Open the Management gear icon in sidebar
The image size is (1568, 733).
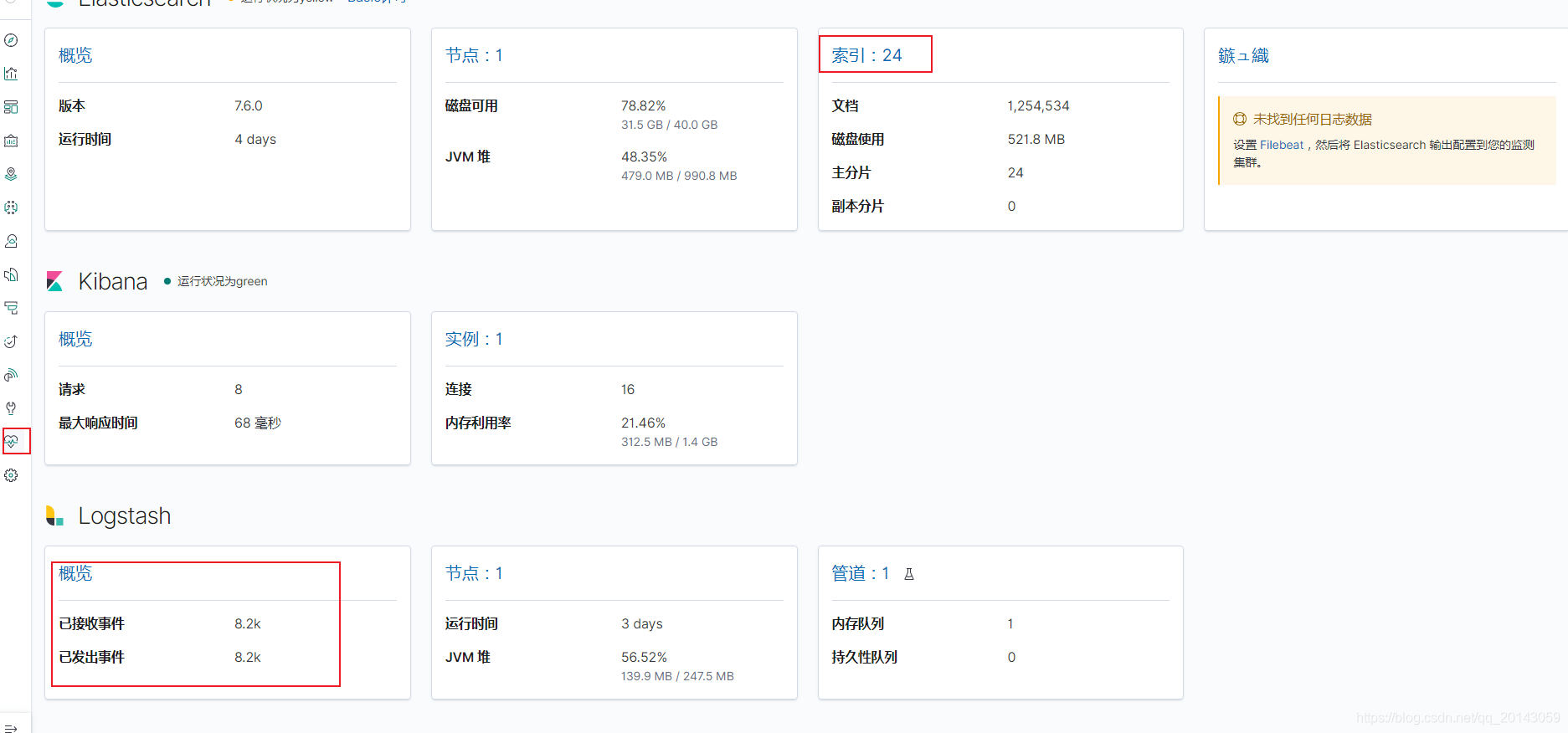click(11, 475)
